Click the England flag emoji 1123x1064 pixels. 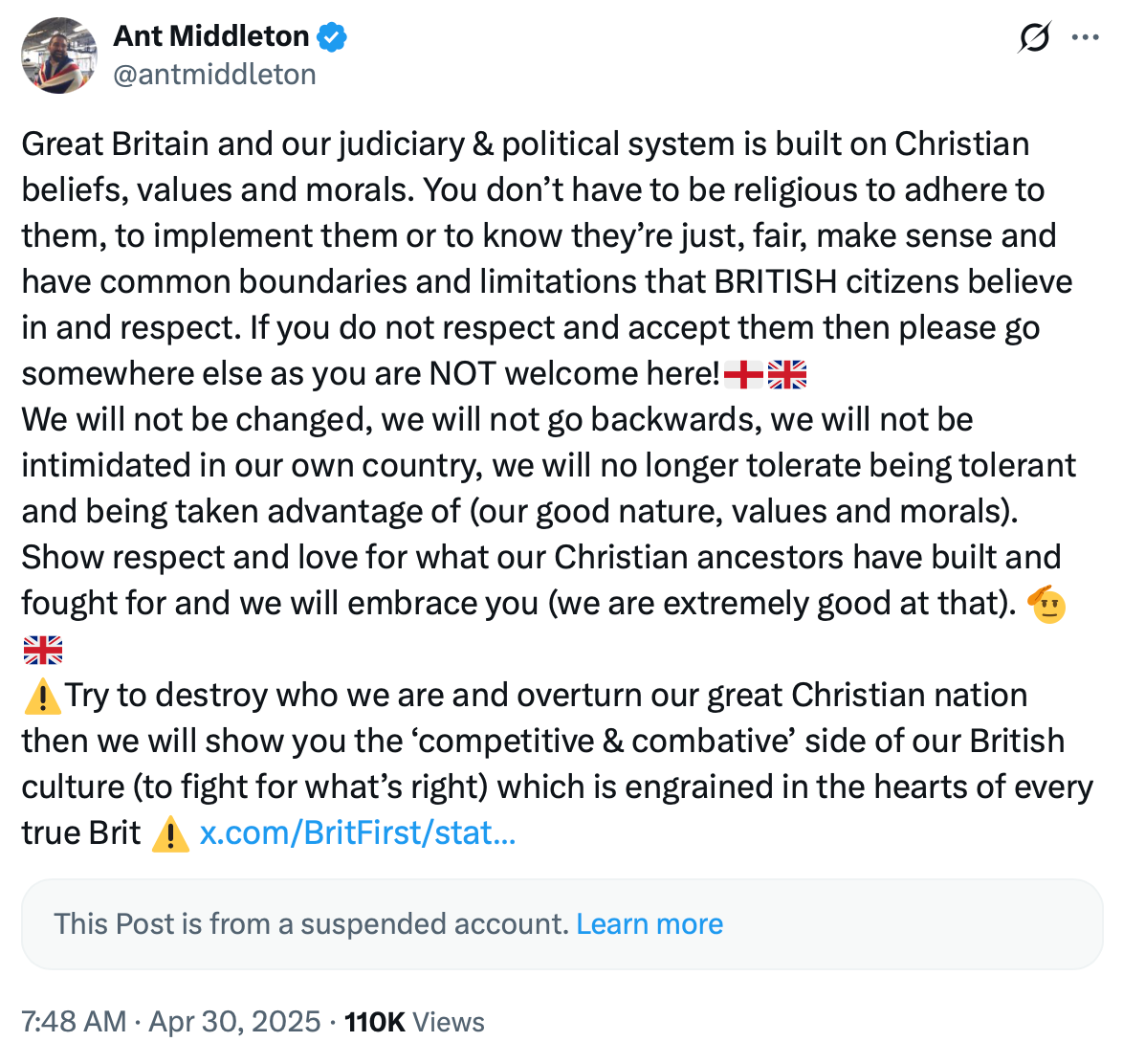click(x=743, y=374)
